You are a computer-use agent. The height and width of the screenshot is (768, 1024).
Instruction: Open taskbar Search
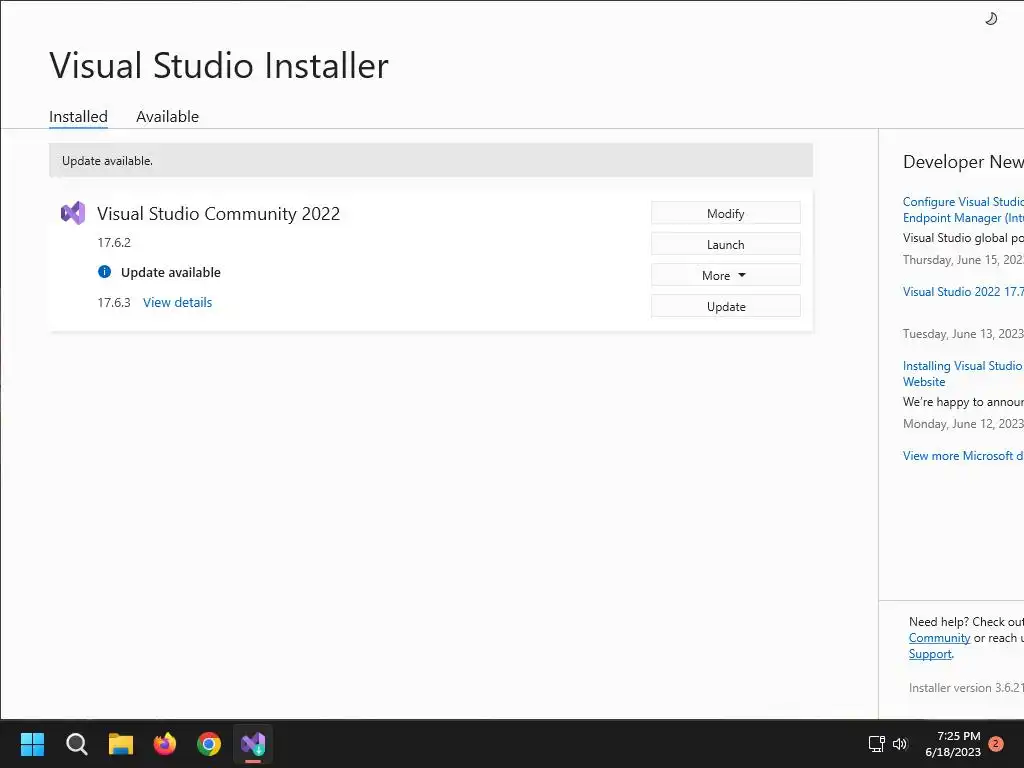(77, 744)
